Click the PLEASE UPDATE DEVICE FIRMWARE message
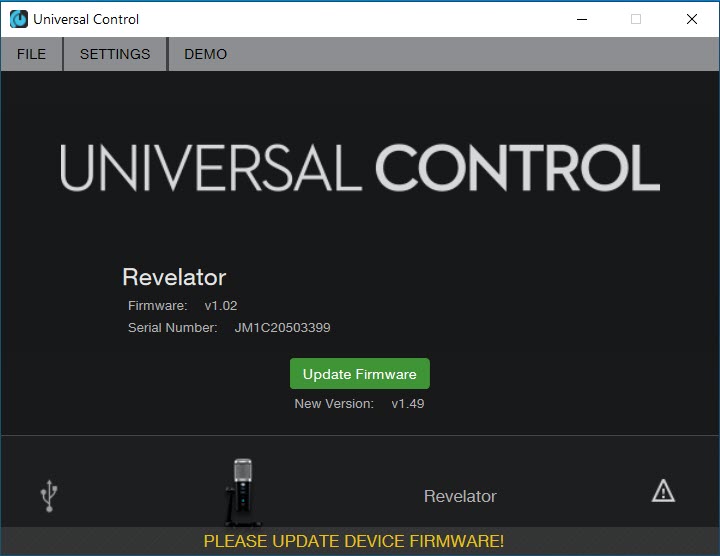The width and height of the screenshot is (720, 556). coord(354,541)
